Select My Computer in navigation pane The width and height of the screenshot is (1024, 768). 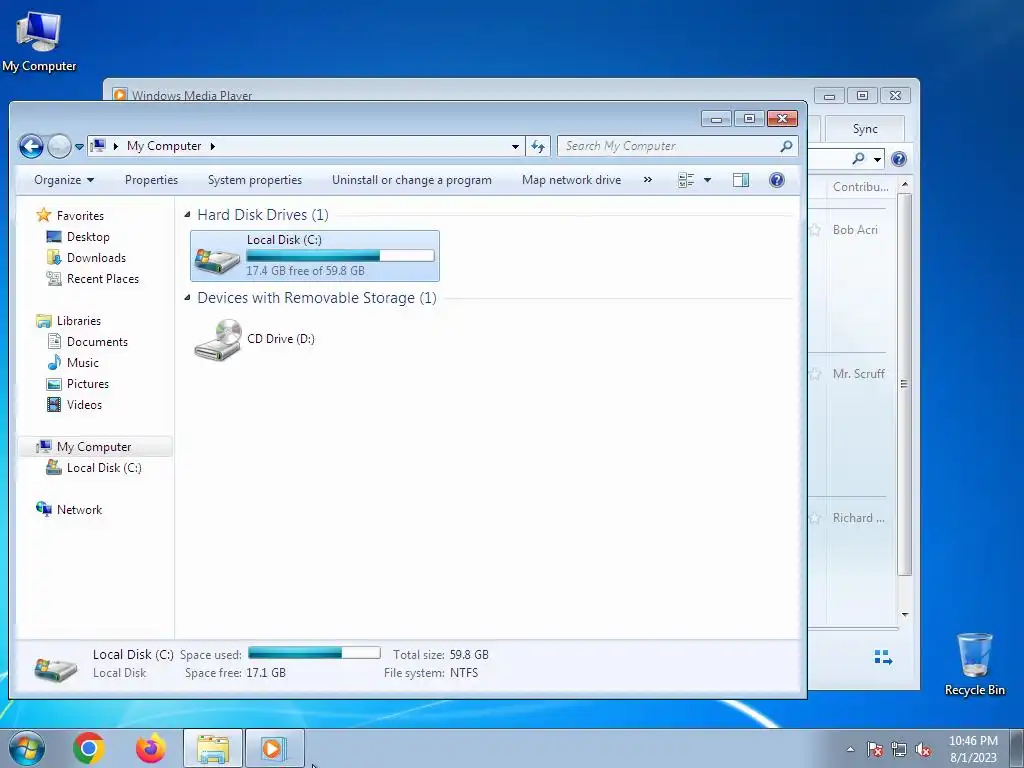(x=94, y=447)
